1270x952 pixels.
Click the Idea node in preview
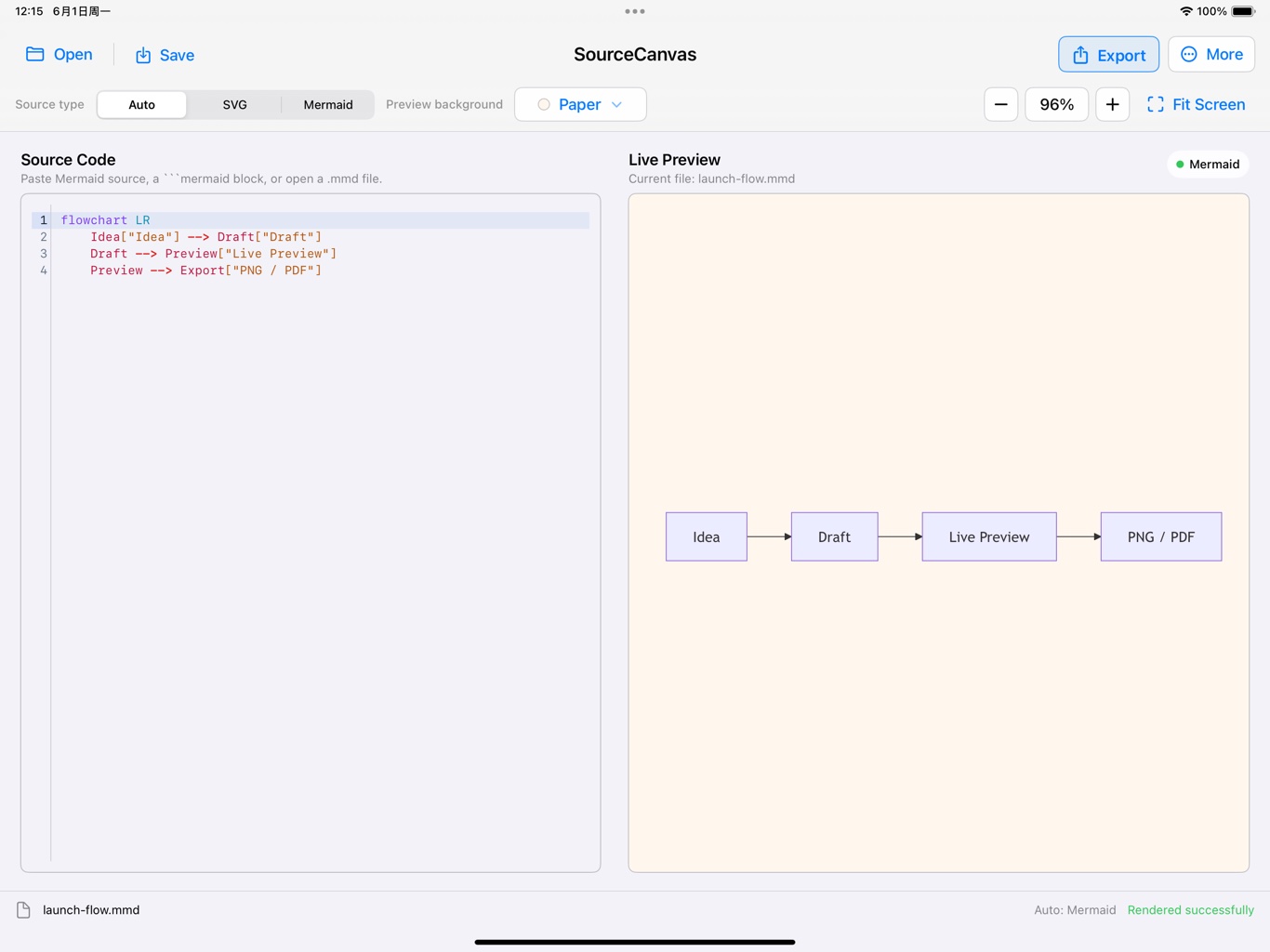(707, 536)
